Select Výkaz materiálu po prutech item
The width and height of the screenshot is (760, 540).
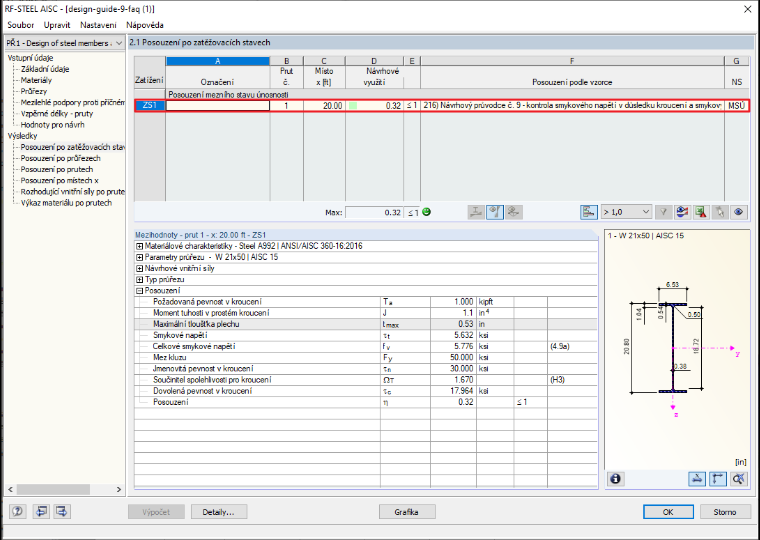[x=66, y=203]
